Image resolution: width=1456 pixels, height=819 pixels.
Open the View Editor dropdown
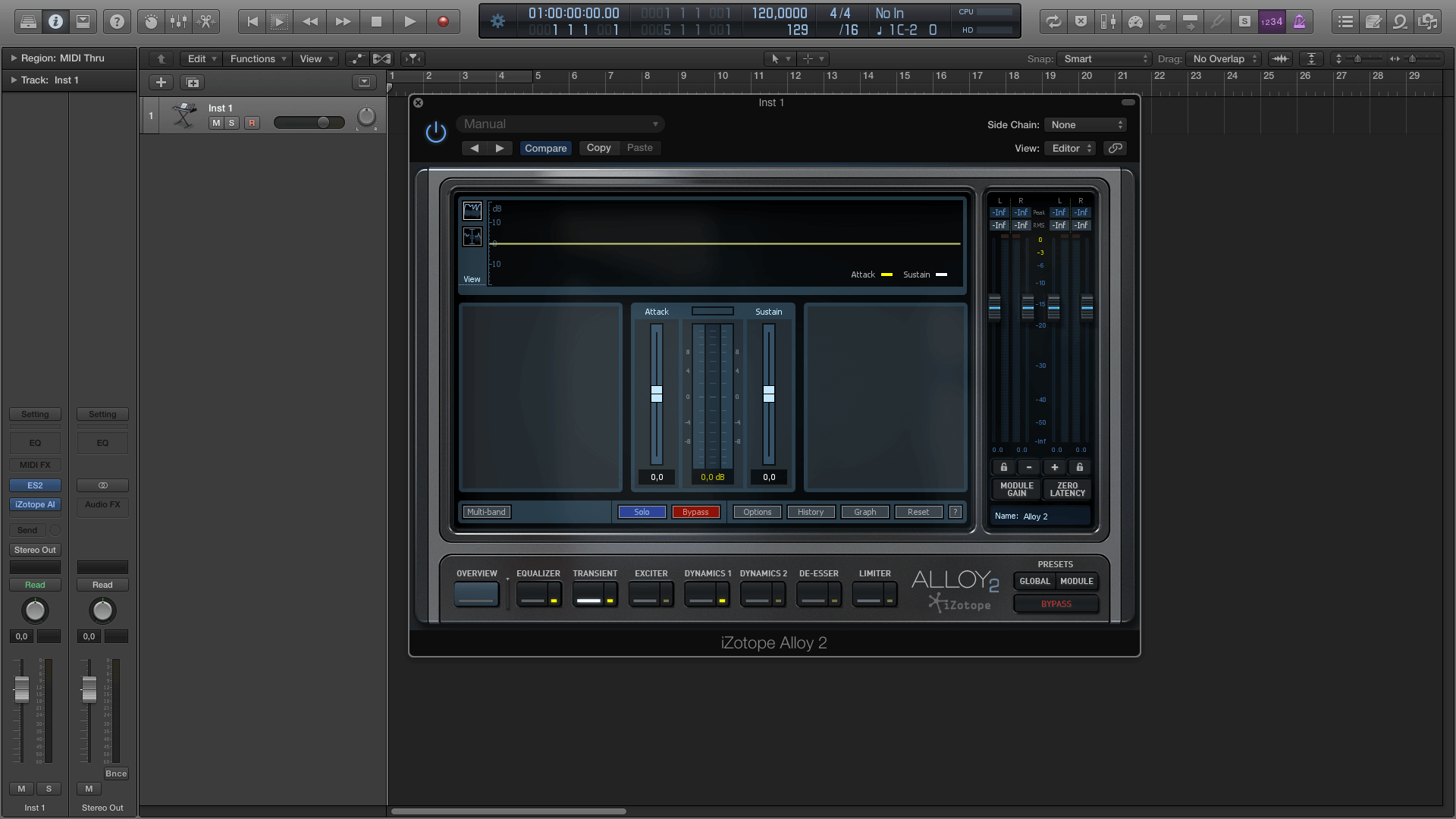click(1070, 148)
